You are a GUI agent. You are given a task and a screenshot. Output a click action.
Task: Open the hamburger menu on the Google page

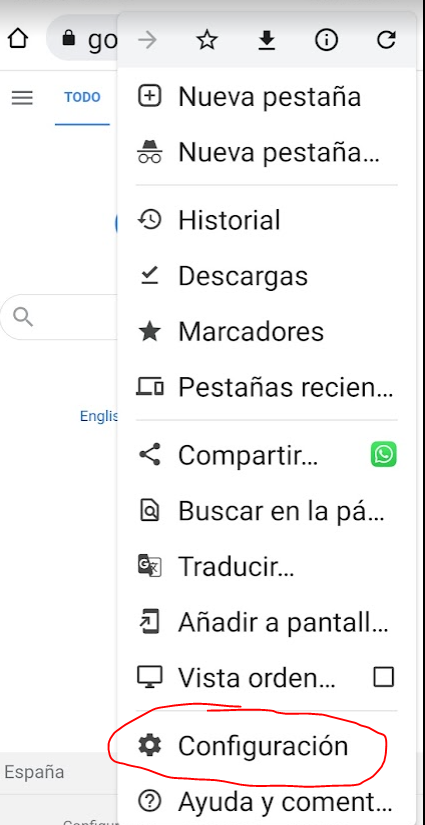[x=22, y=97]
